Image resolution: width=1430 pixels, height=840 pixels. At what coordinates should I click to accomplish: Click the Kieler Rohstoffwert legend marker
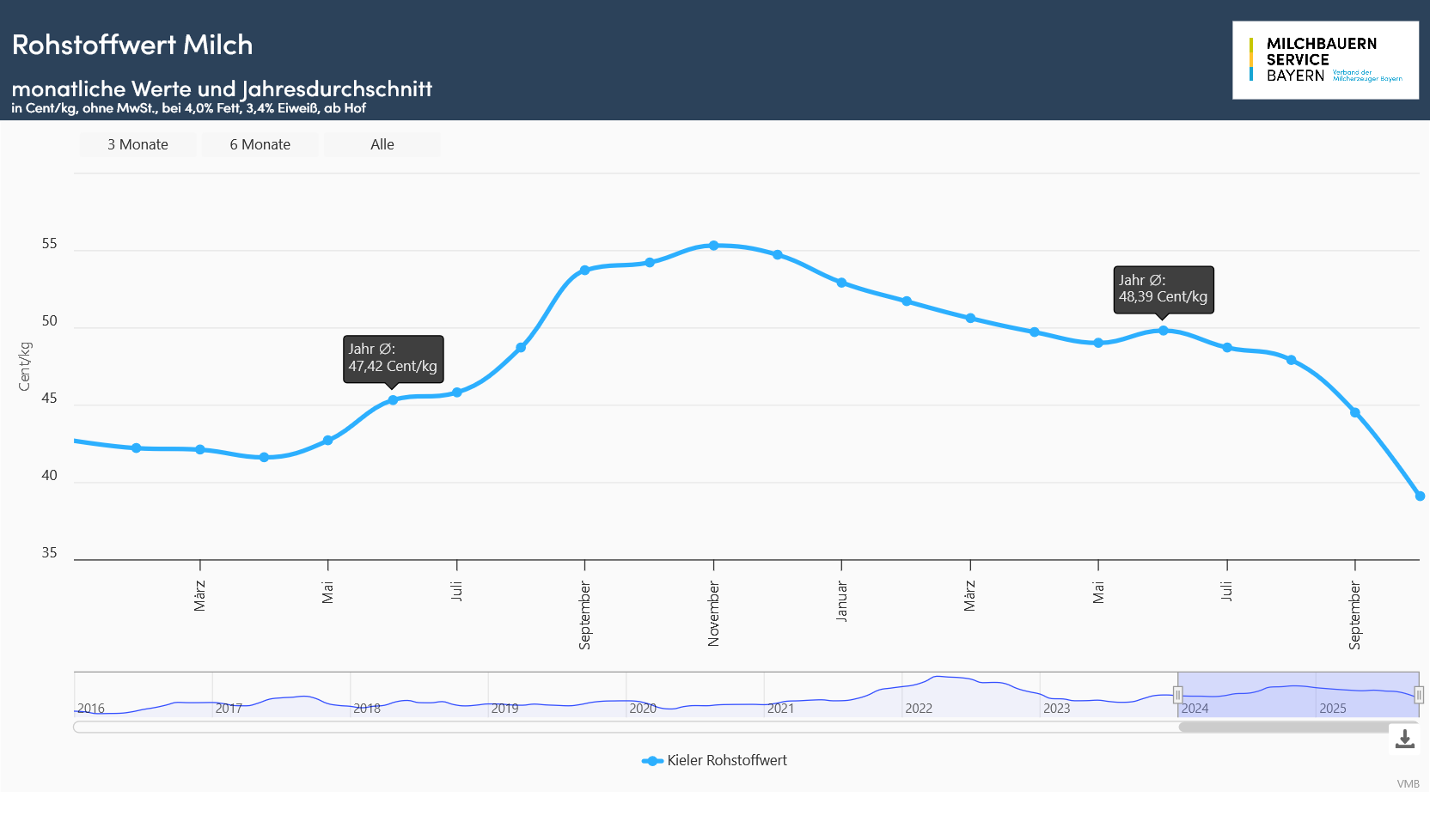click(x=652, y=761)
